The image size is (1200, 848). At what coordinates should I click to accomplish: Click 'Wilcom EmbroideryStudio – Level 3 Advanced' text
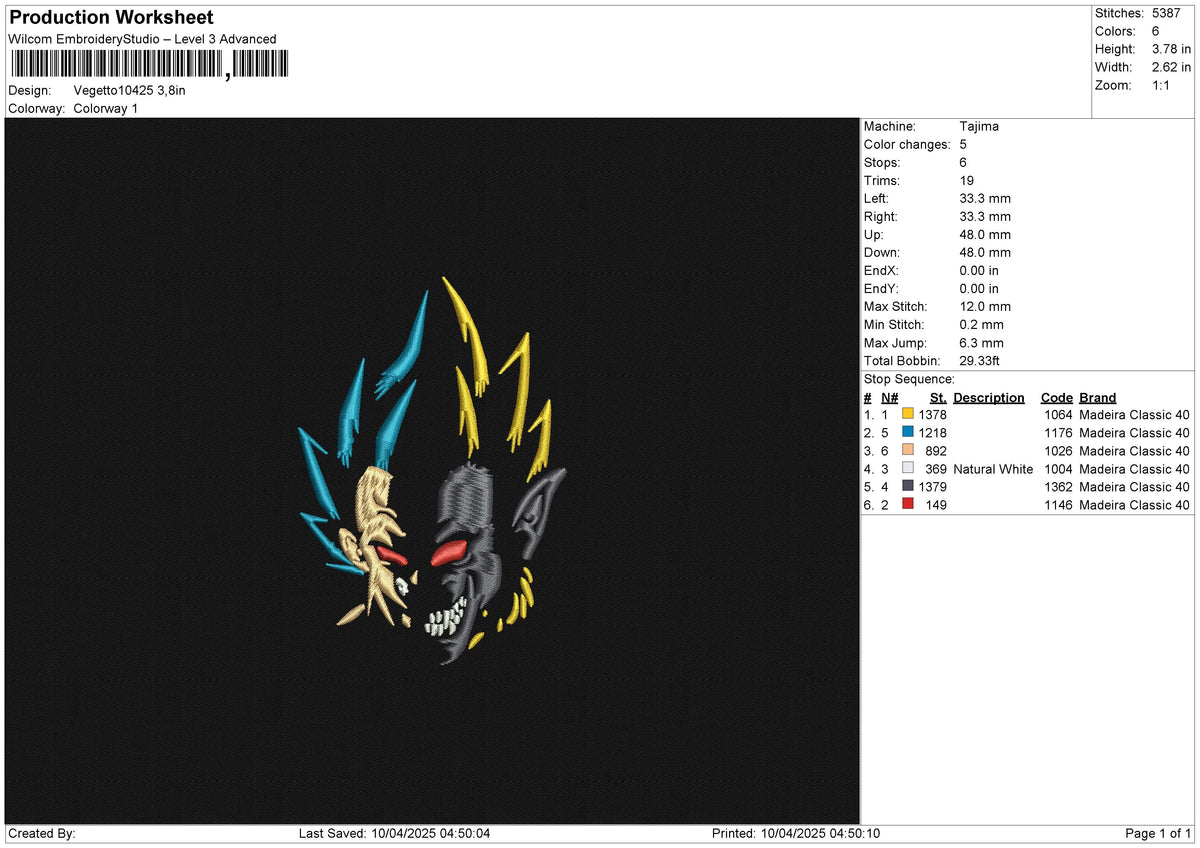[142, 39]
